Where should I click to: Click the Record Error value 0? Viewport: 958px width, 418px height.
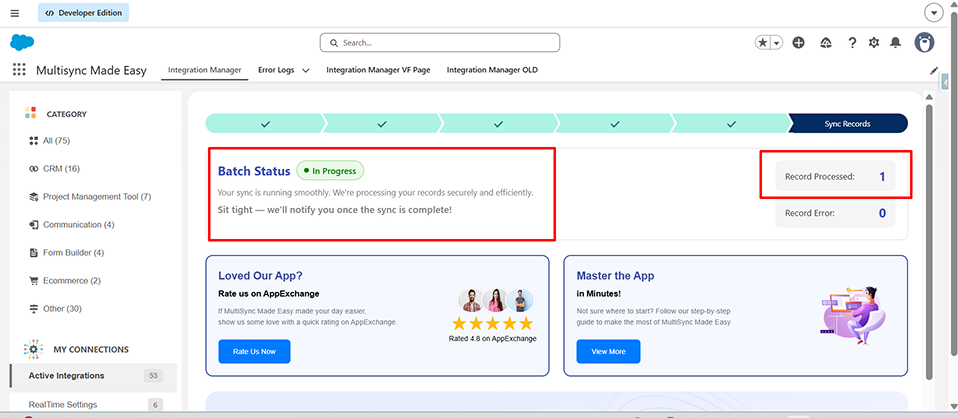(882, 213)
